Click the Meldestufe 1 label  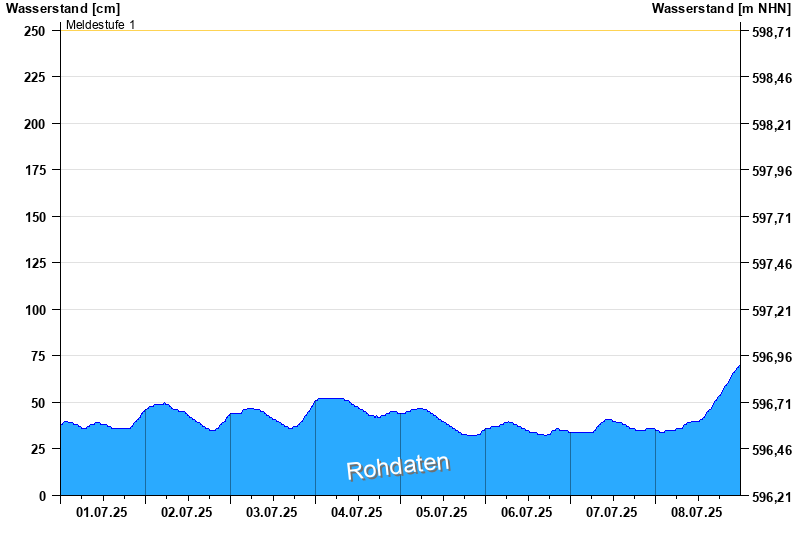pyautogui.click(x=101, y=24)
